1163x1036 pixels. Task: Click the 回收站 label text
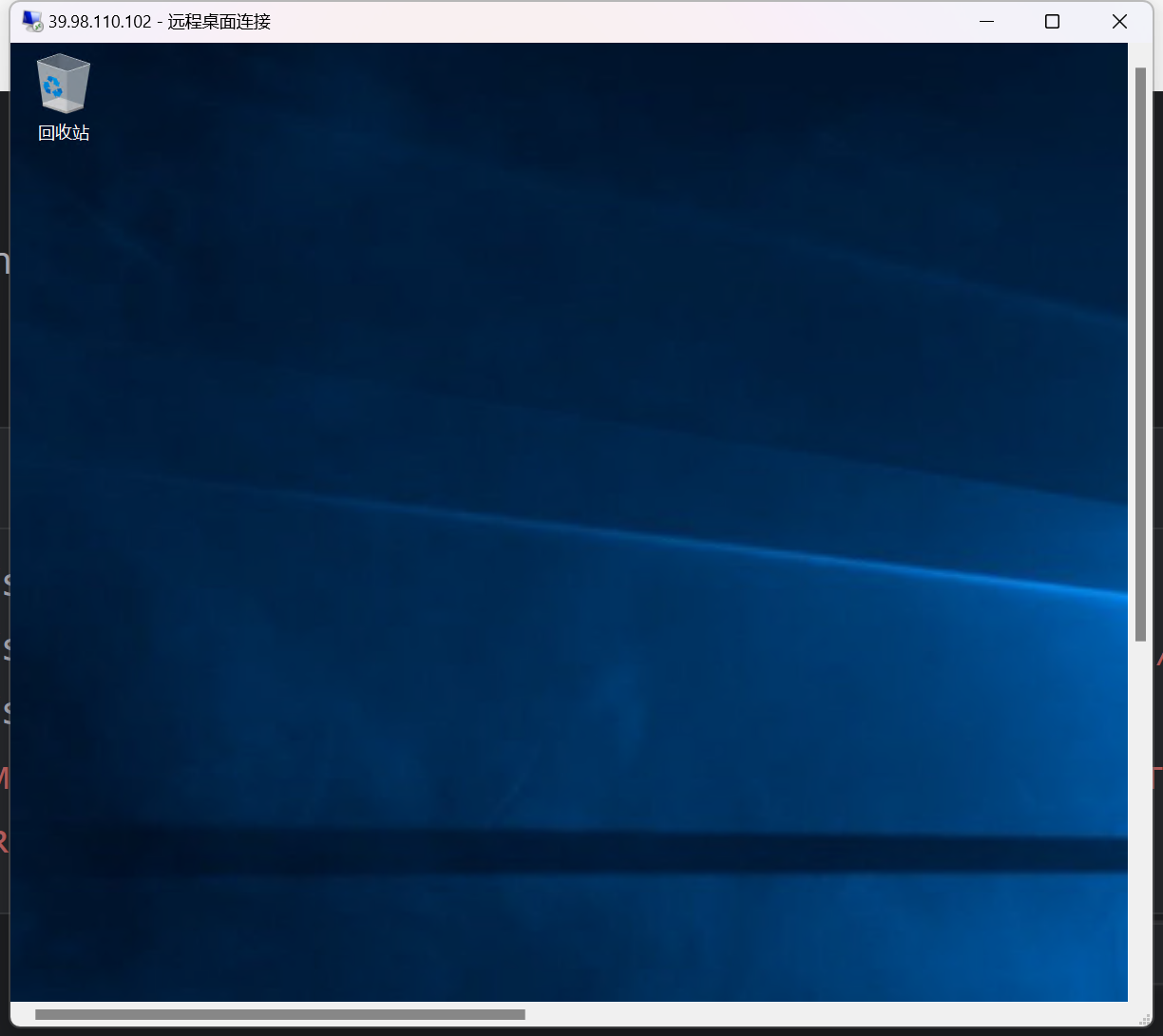click(64, 133)
